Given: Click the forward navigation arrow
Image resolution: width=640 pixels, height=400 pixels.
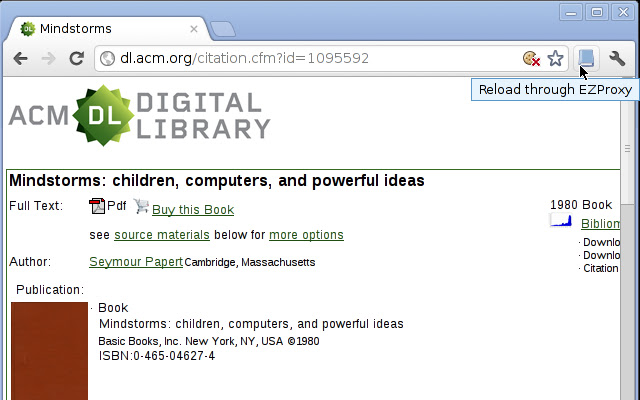Looking at the screenshot, I should pyautogui.click(x=47, y=58).
